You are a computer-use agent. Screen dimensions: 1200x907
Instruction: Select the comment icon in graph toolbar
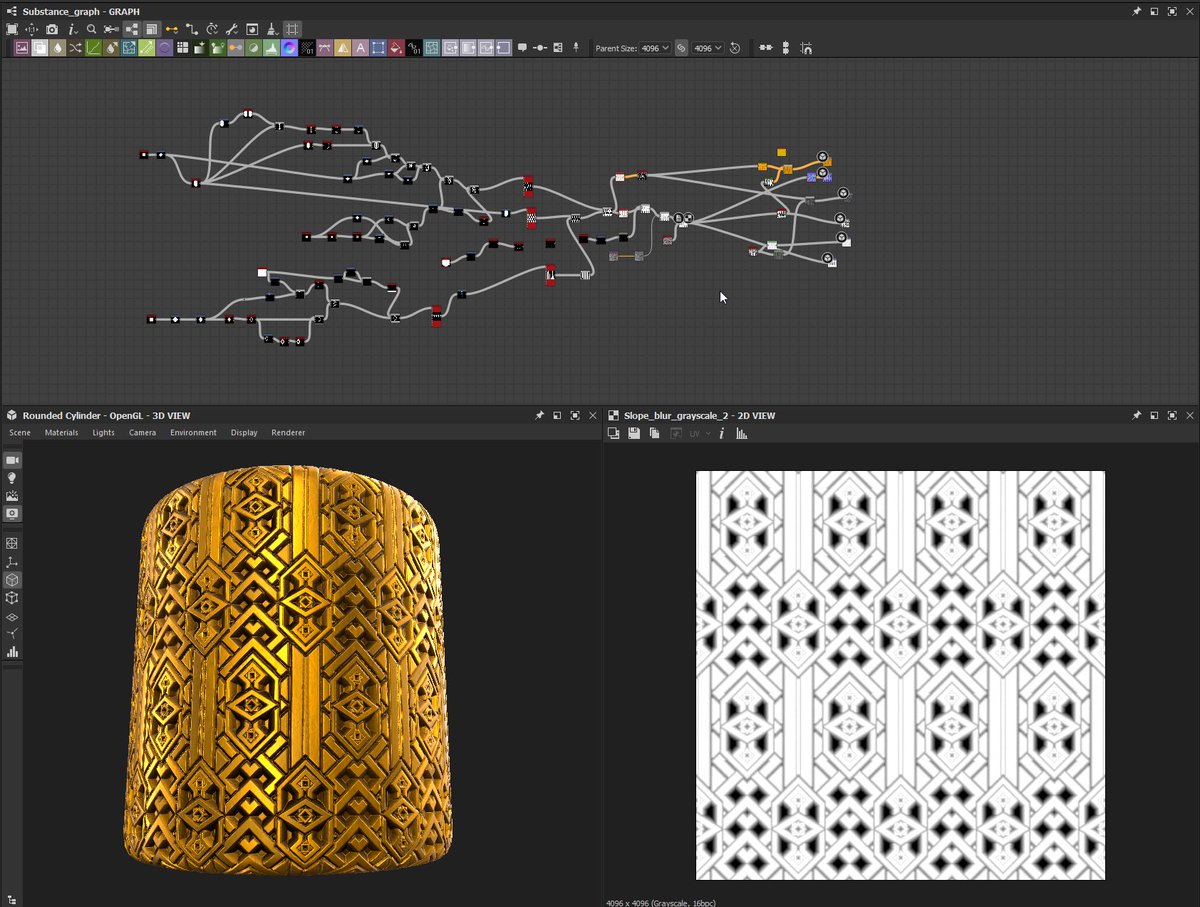click(522, 47)
